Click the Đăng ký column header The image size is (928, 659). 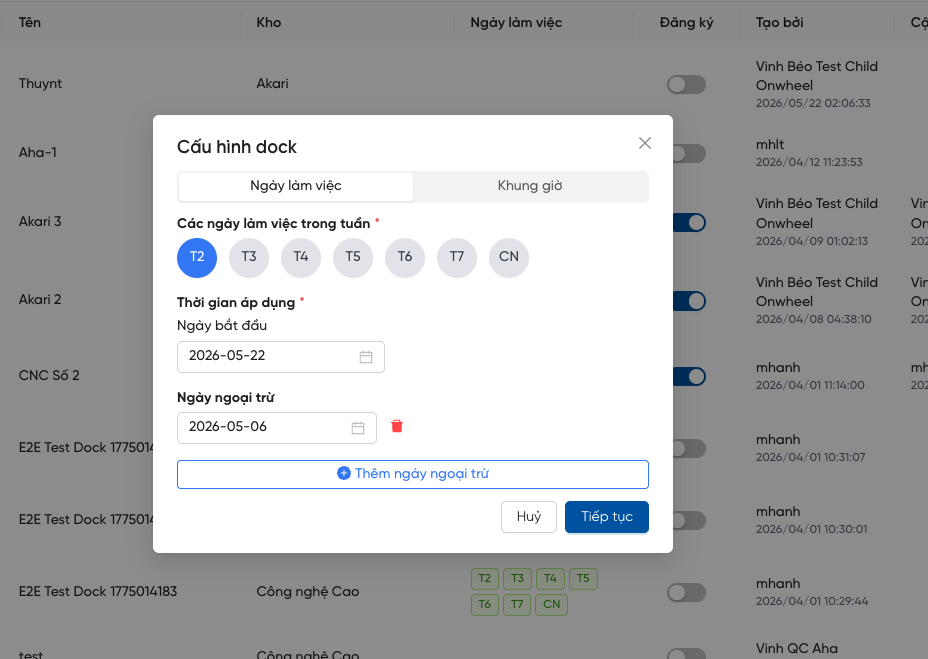click(686, 22)
